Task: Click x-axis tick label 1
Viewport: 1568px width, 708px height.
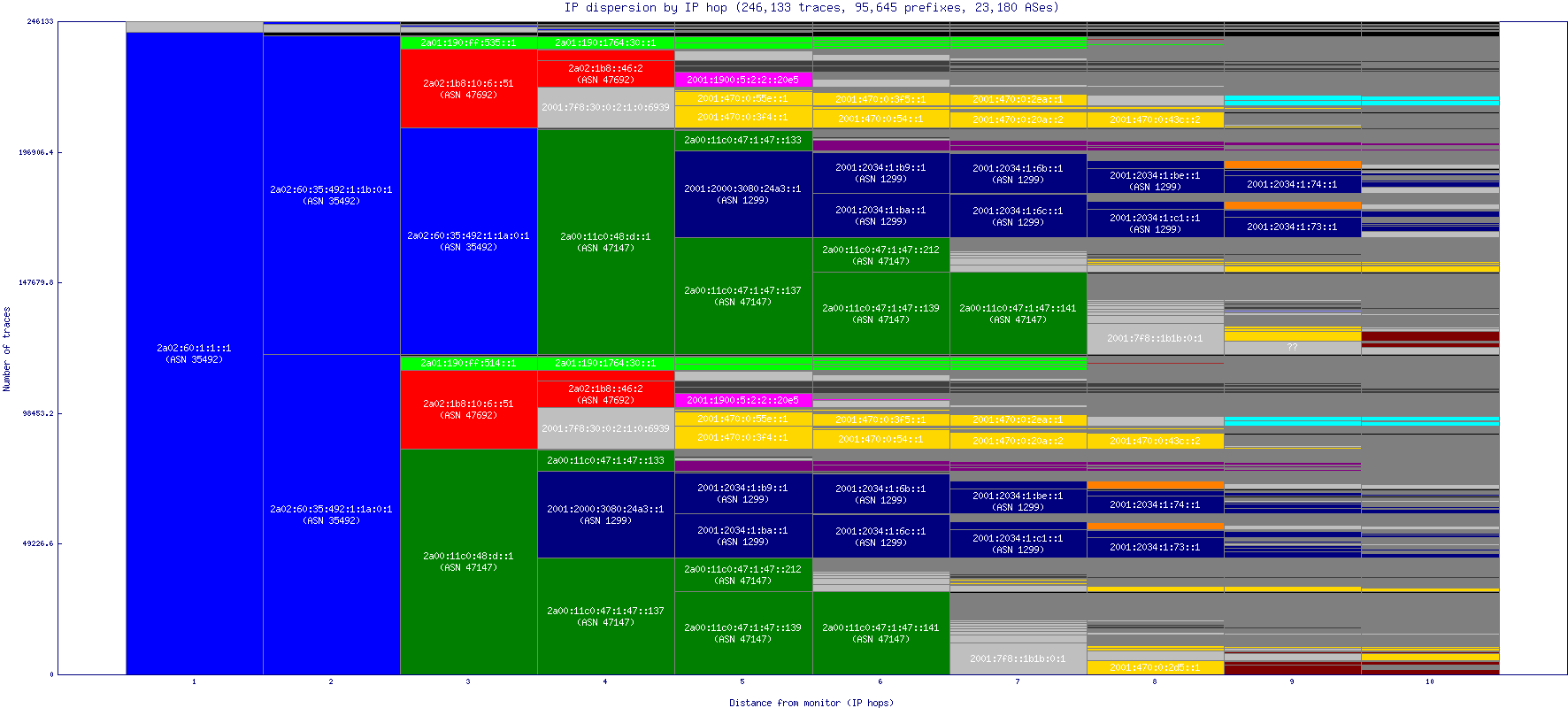Action: point(194,681)
